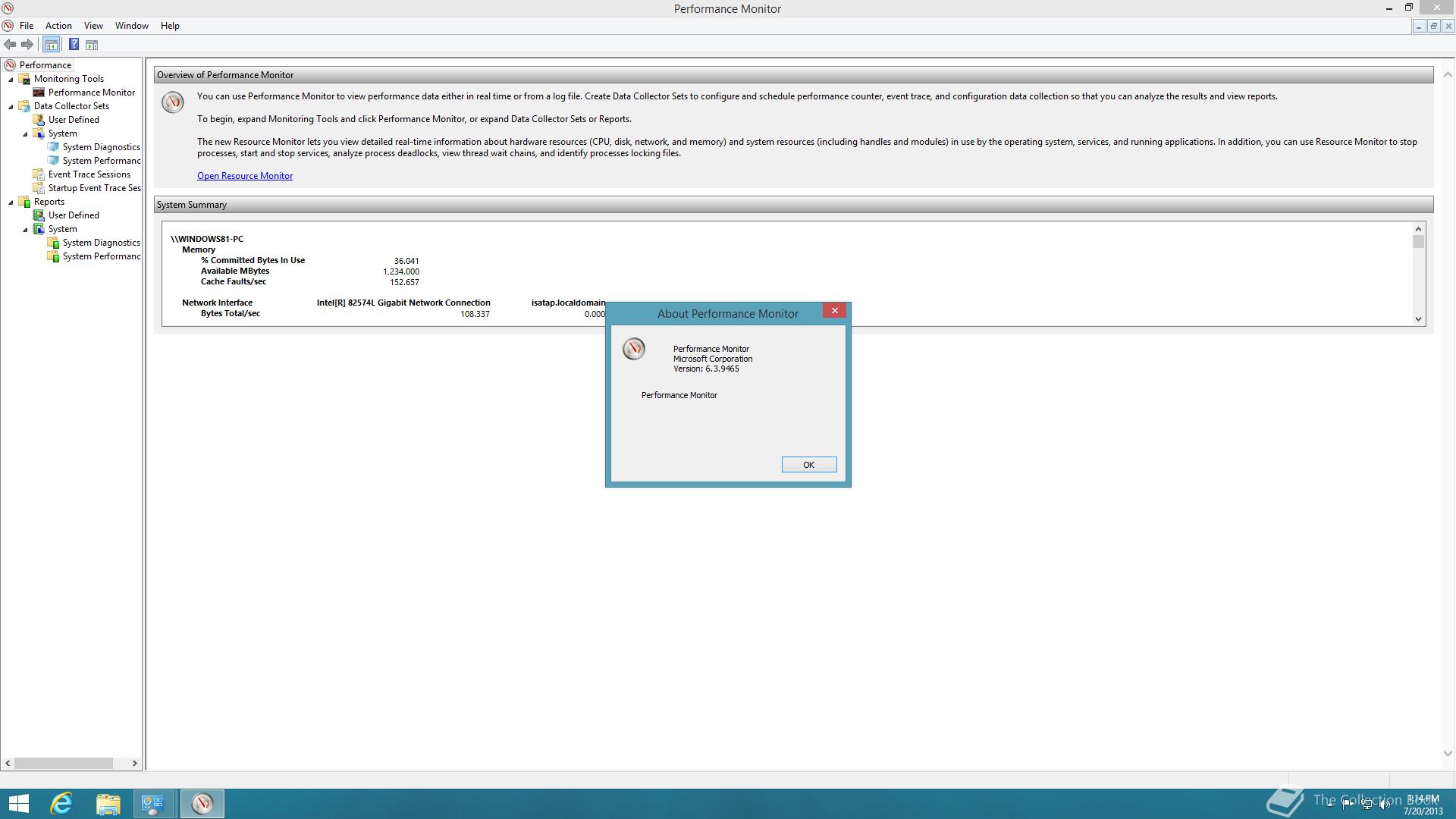Select Startup Event Trace Sessions tree item
Viewport: 1456px width, 819px height.
tap(95, 188)
